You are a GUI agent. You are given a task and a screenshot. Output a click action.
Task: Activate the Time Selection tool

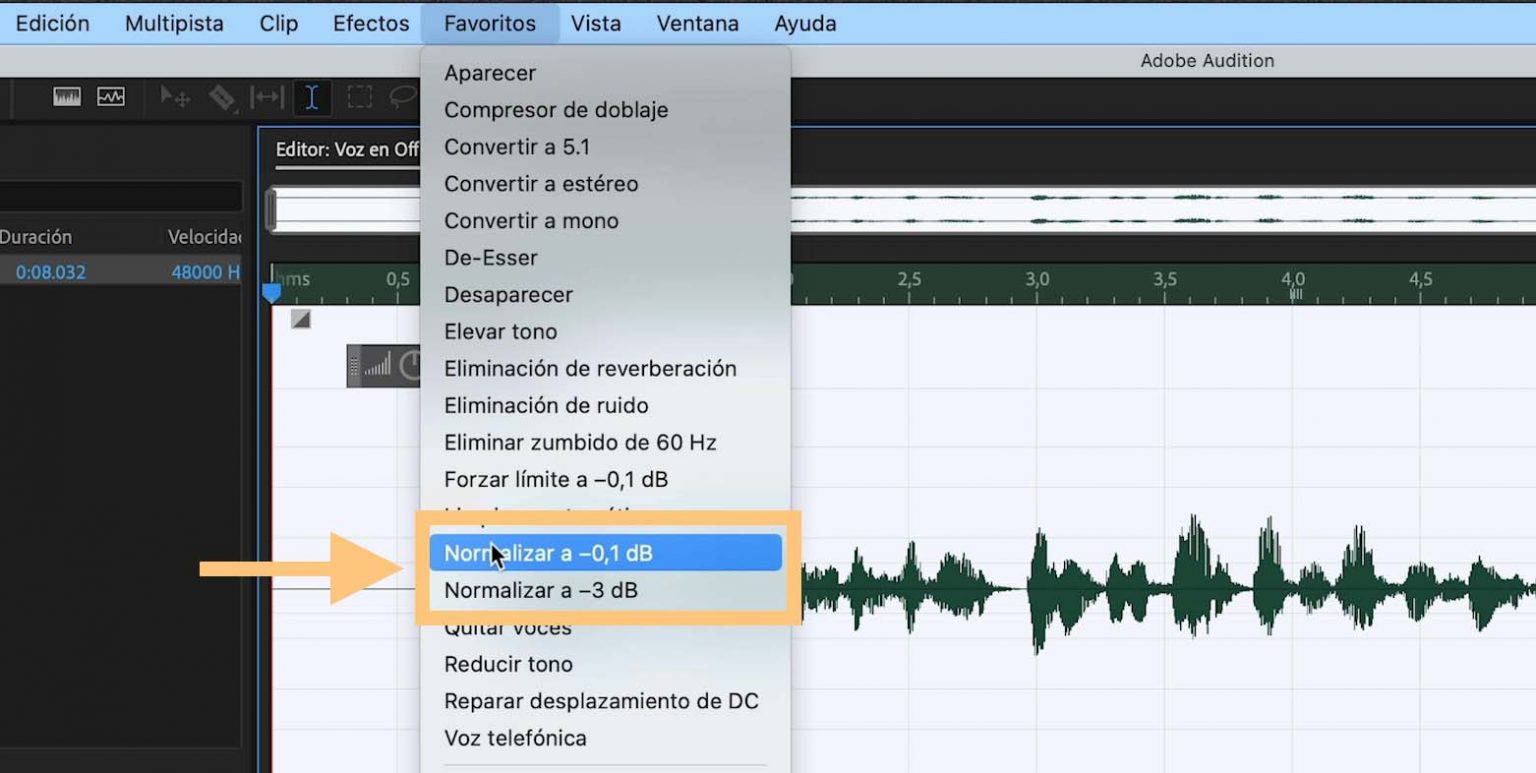[313, 97]
